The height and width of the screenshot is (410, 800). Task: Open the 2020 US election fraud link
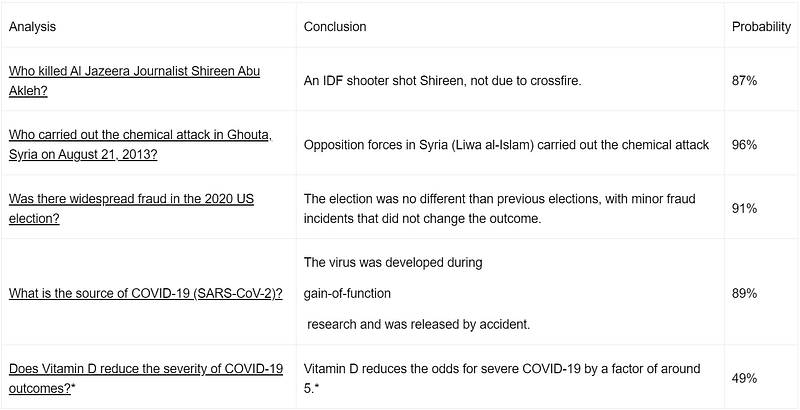[x=131, y=209]
